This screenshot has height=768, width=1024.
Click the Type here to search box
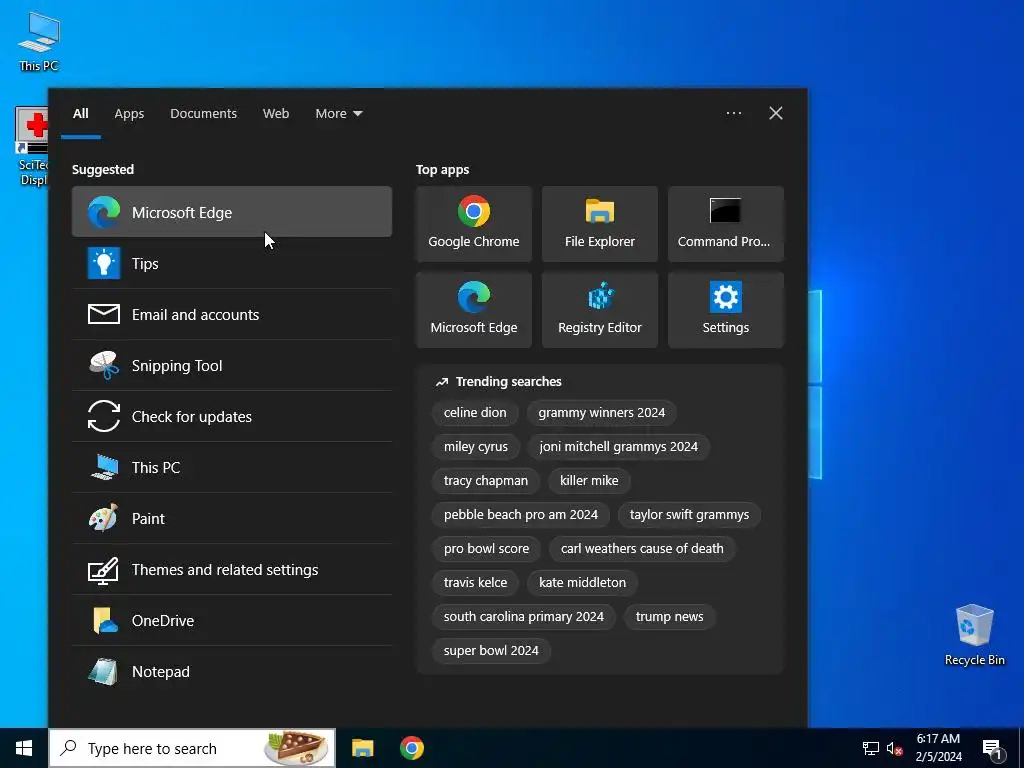192,748
